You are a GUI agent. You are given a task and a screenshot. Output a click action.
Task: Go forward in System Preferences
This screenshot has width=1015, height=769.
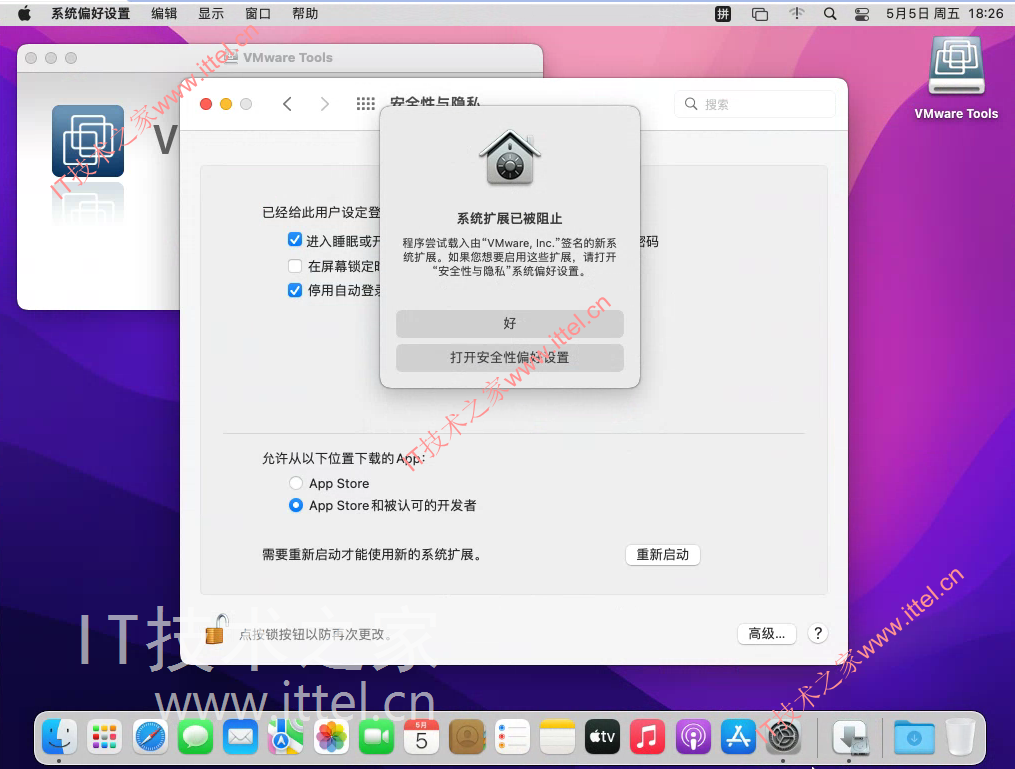325,104
